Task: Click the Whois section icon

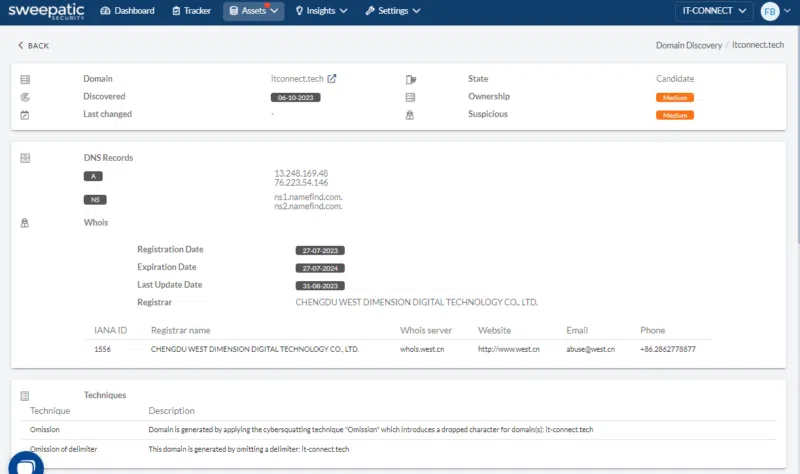Action: (x=24, y=223)
